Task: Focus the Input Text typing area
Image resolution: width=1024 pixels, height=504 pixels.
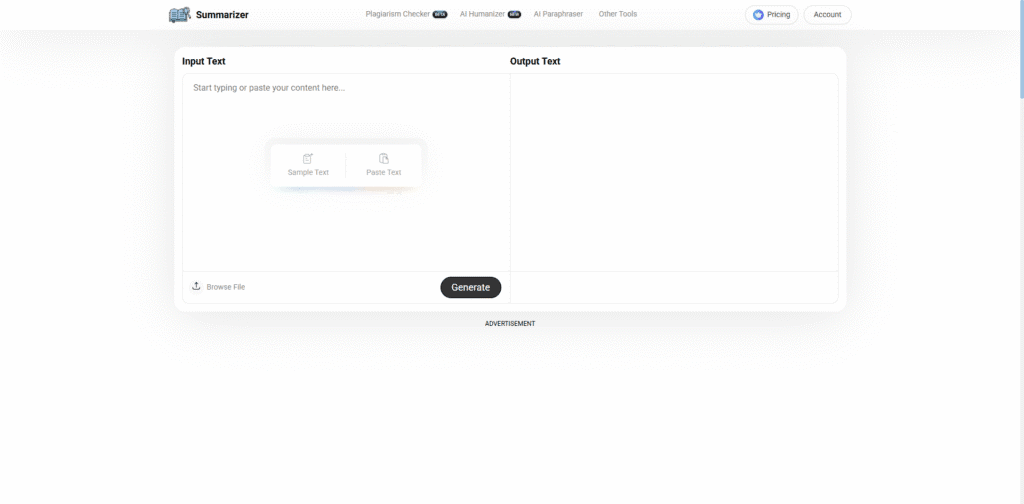Action: coord(345,220)
